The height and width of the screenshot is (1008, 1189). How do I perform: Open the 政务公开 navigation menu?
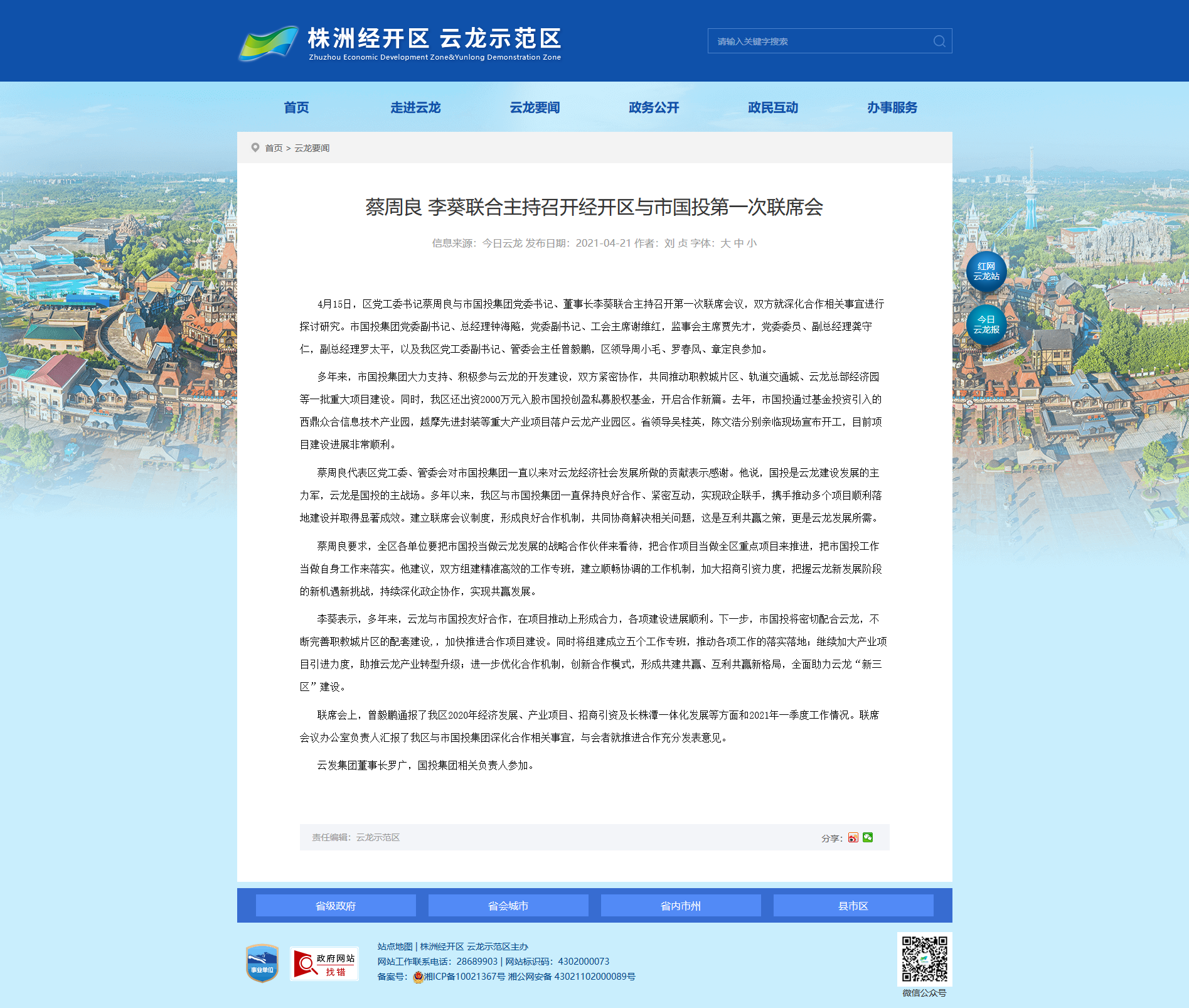[x=654, y=107]
